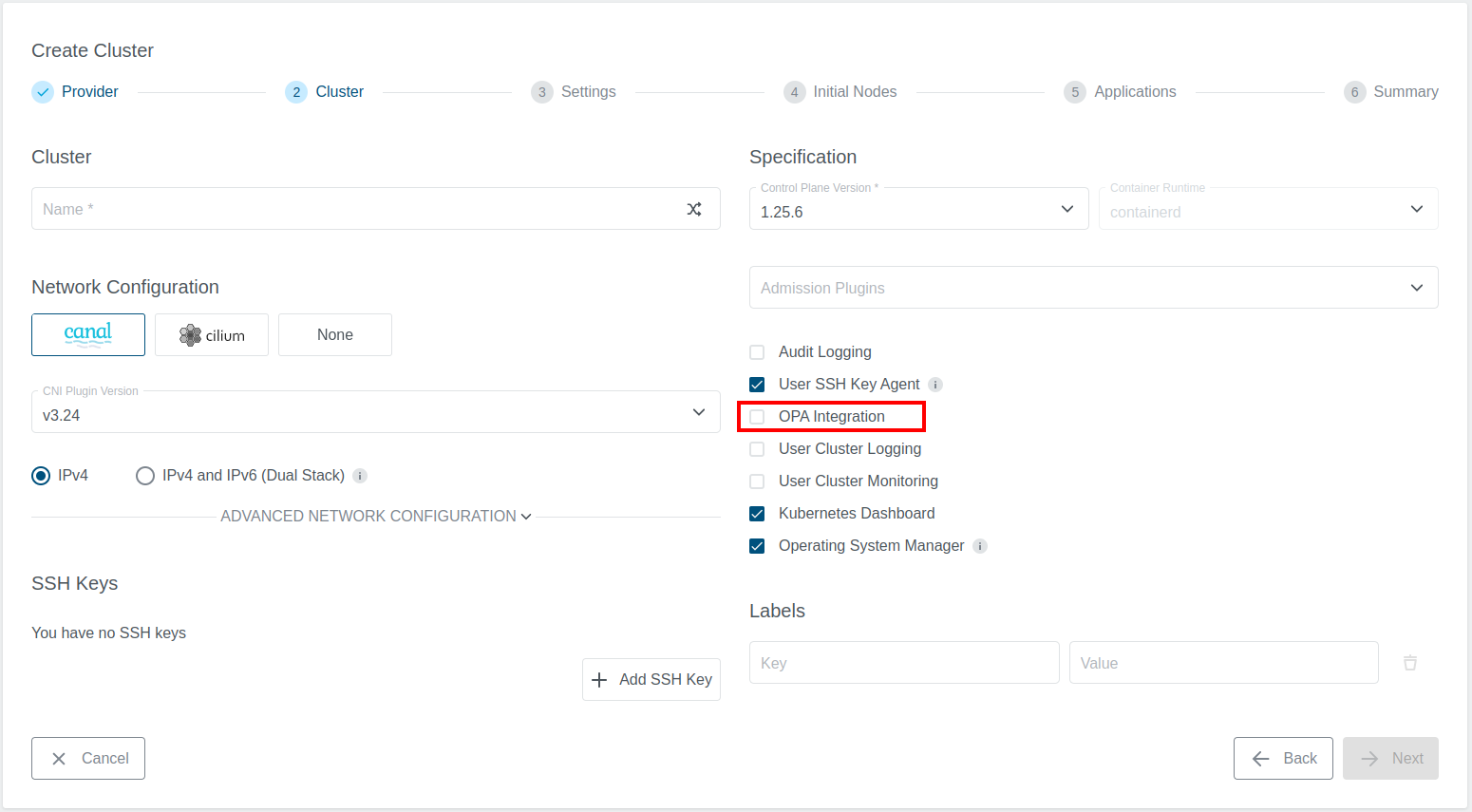Go to the Settings wizard step
Viewport: 1472px width, 812px height.
pos(574,91)
